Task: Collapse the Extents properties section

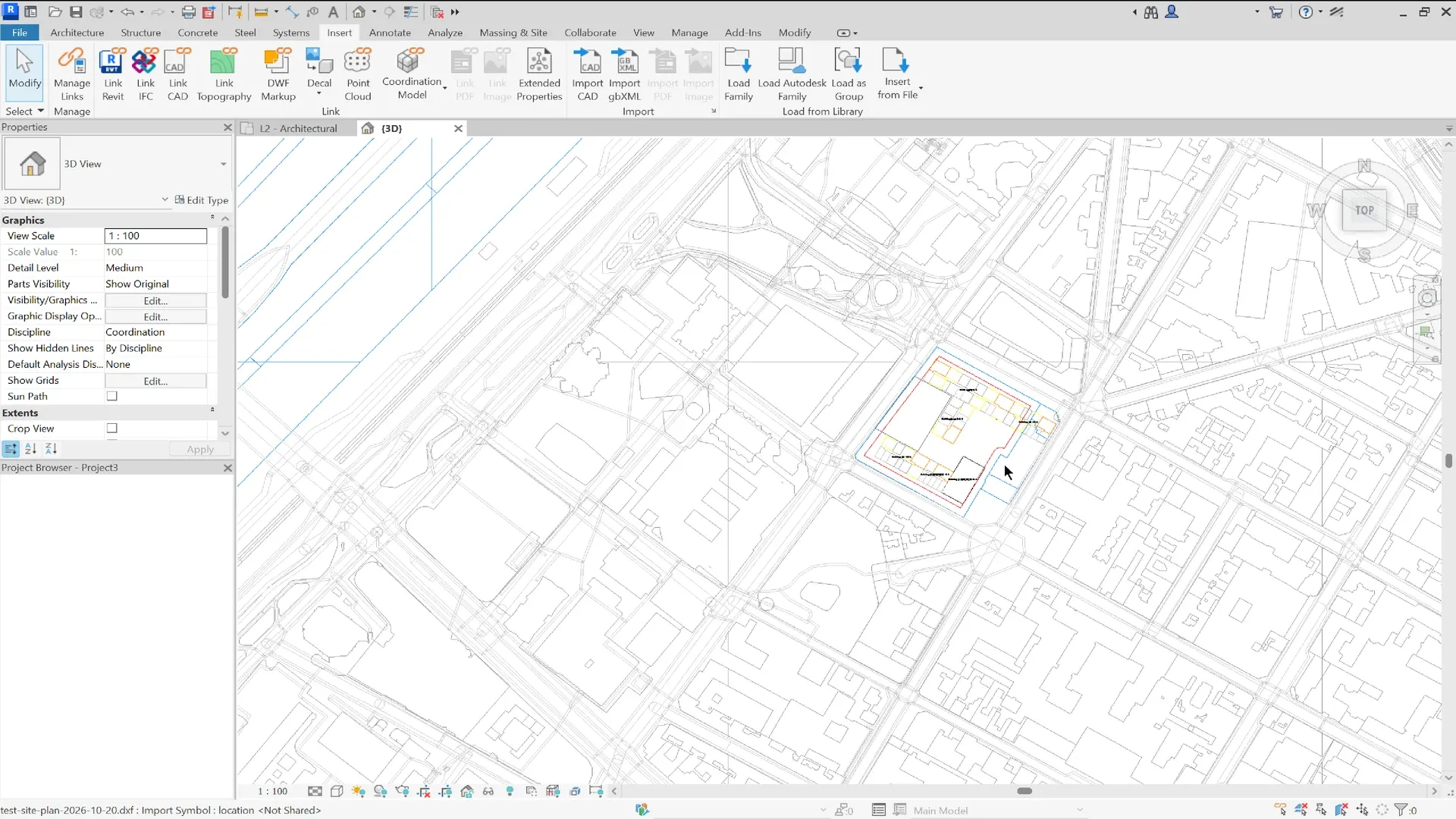Action: (x=212, y=410)
